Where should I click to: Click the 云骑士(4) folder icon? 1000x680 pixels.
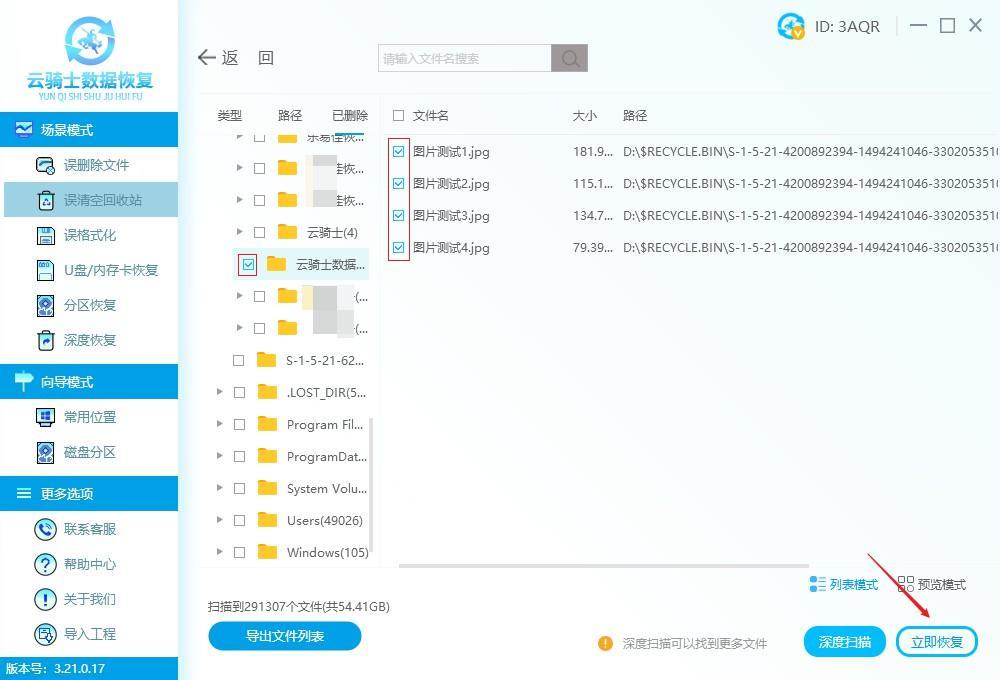(x=288, y=232)
